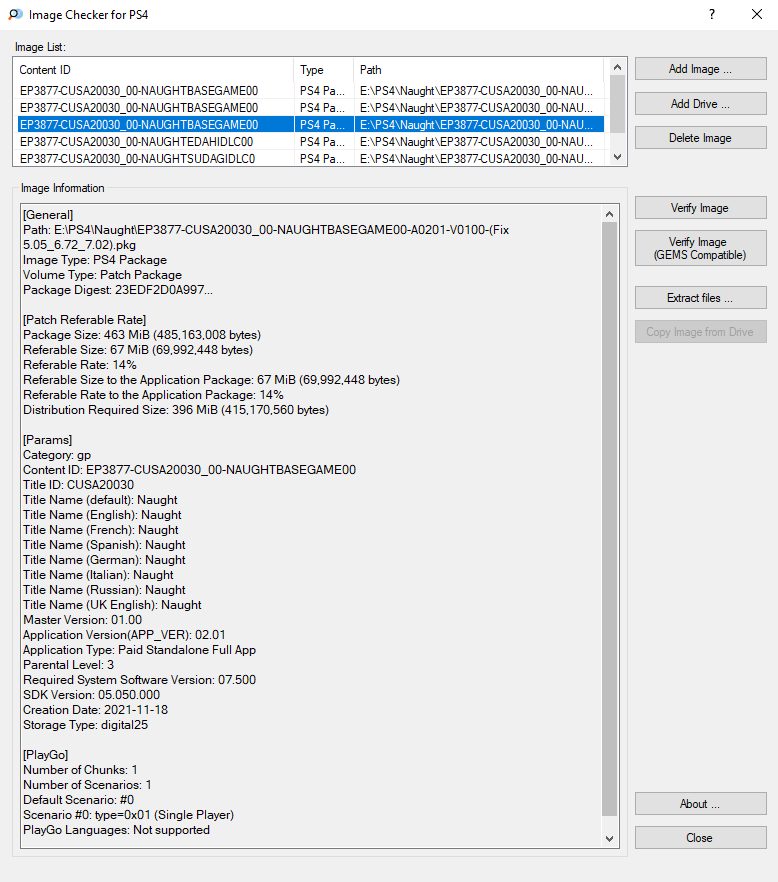Viewport: 778px width, 882px height.
Task: Click the help question mark in the title bar
Action: (x=712, y=15)
